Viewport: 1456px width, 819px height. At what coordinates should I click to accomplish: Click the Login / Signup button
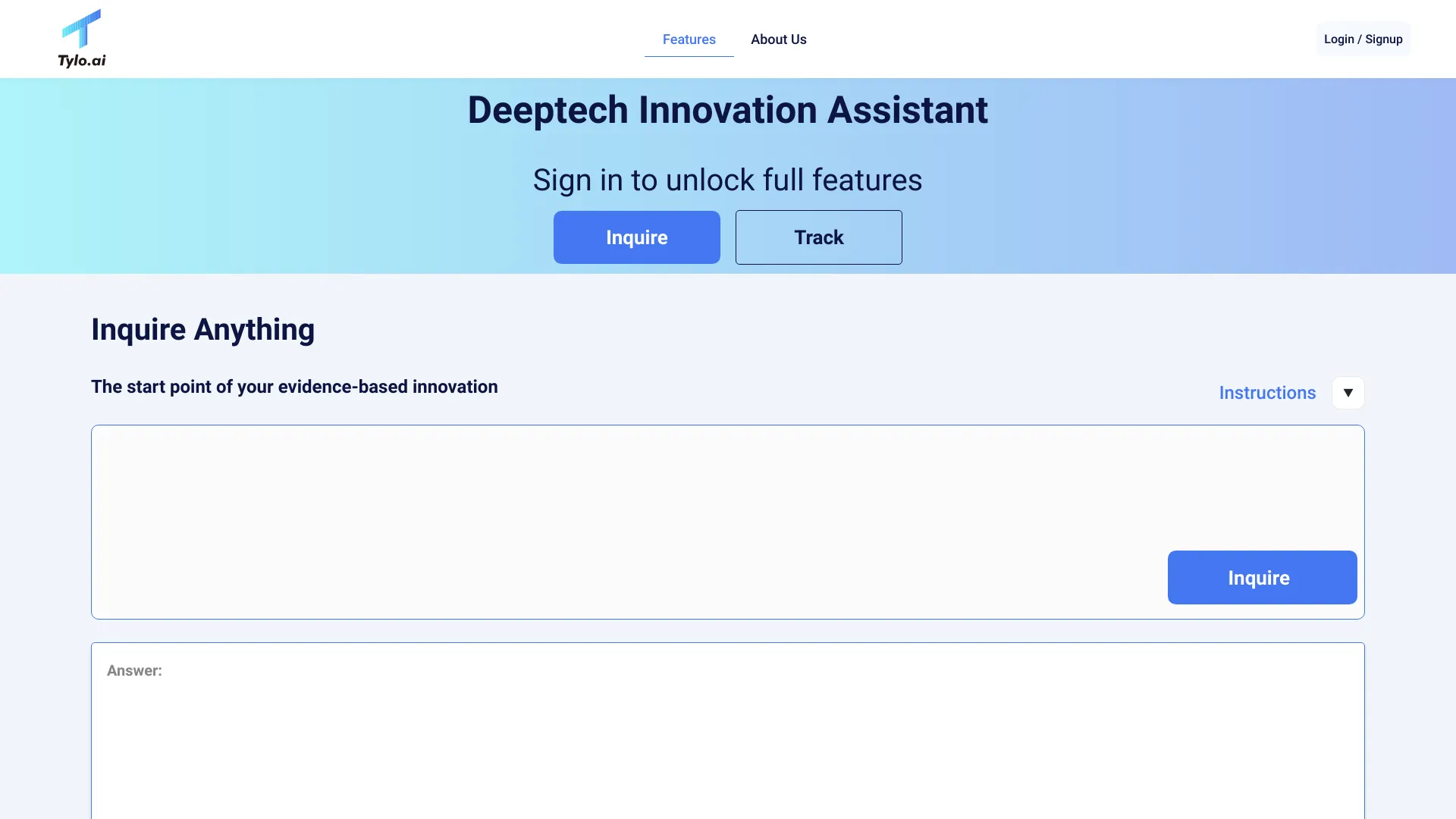1363,39
